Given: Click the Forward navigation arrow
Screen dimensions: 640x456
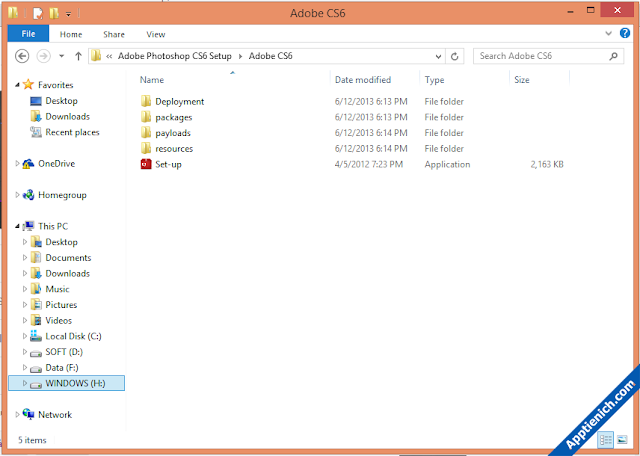Looking at the screenshot, I should tap(43, 56).
